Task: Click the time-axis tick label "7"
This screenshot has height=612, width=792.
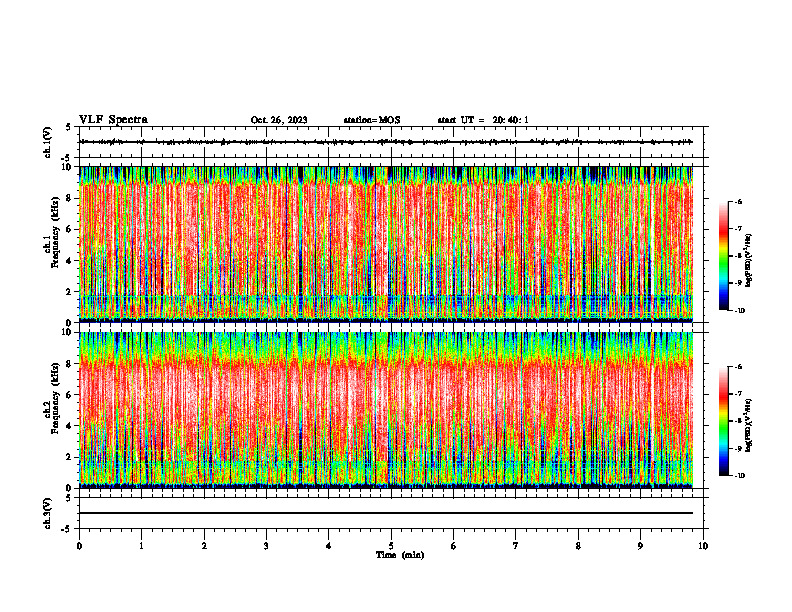Action: pos(516,546)
